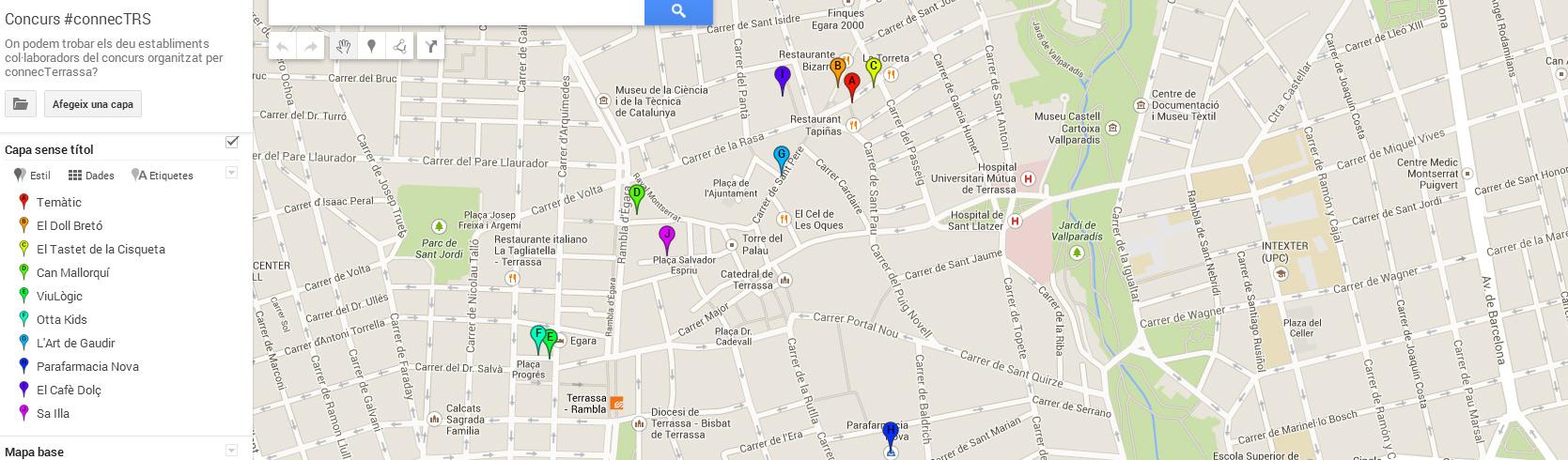Click the Restaurant Tapiñas food icon
Screen dimensions: 1568x460
[x=853, y=124]
